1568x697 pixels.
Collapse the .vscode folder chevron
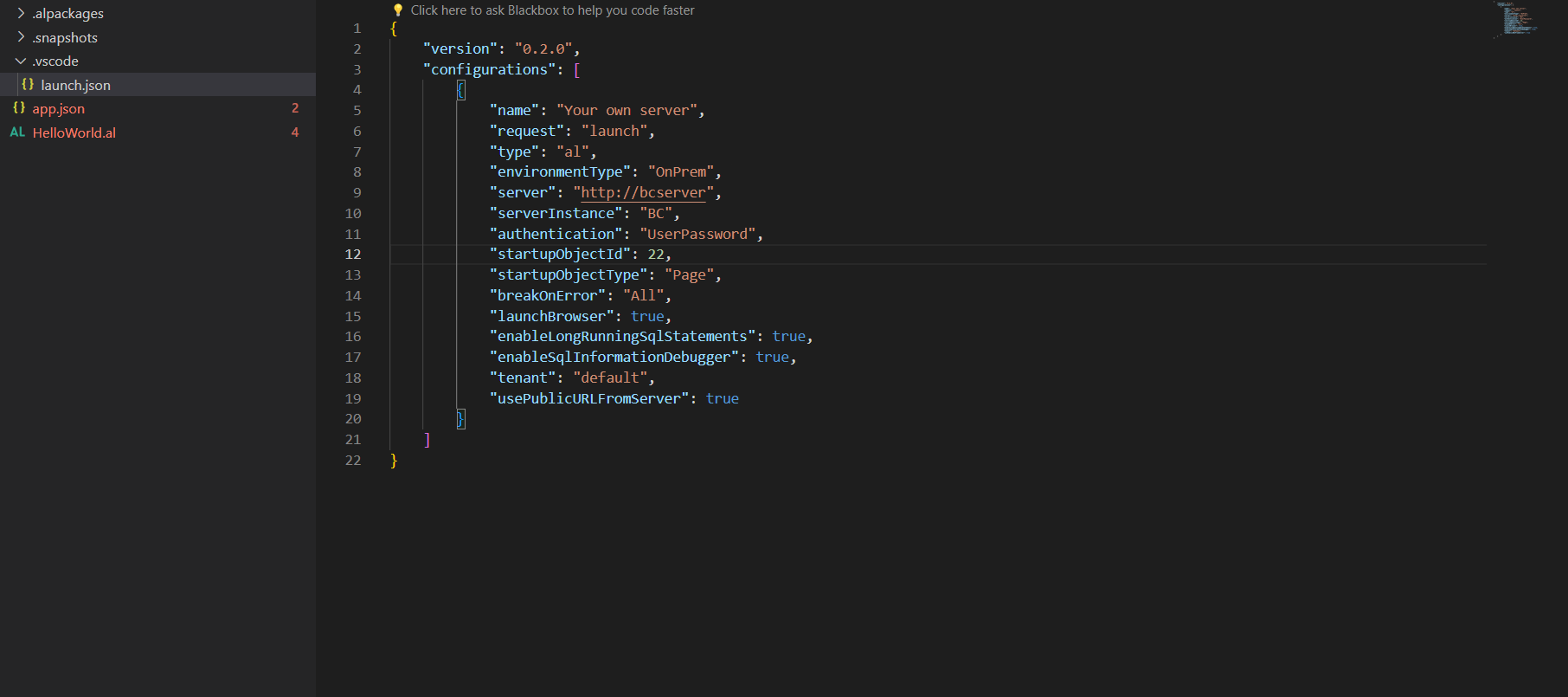pos(21,61)
